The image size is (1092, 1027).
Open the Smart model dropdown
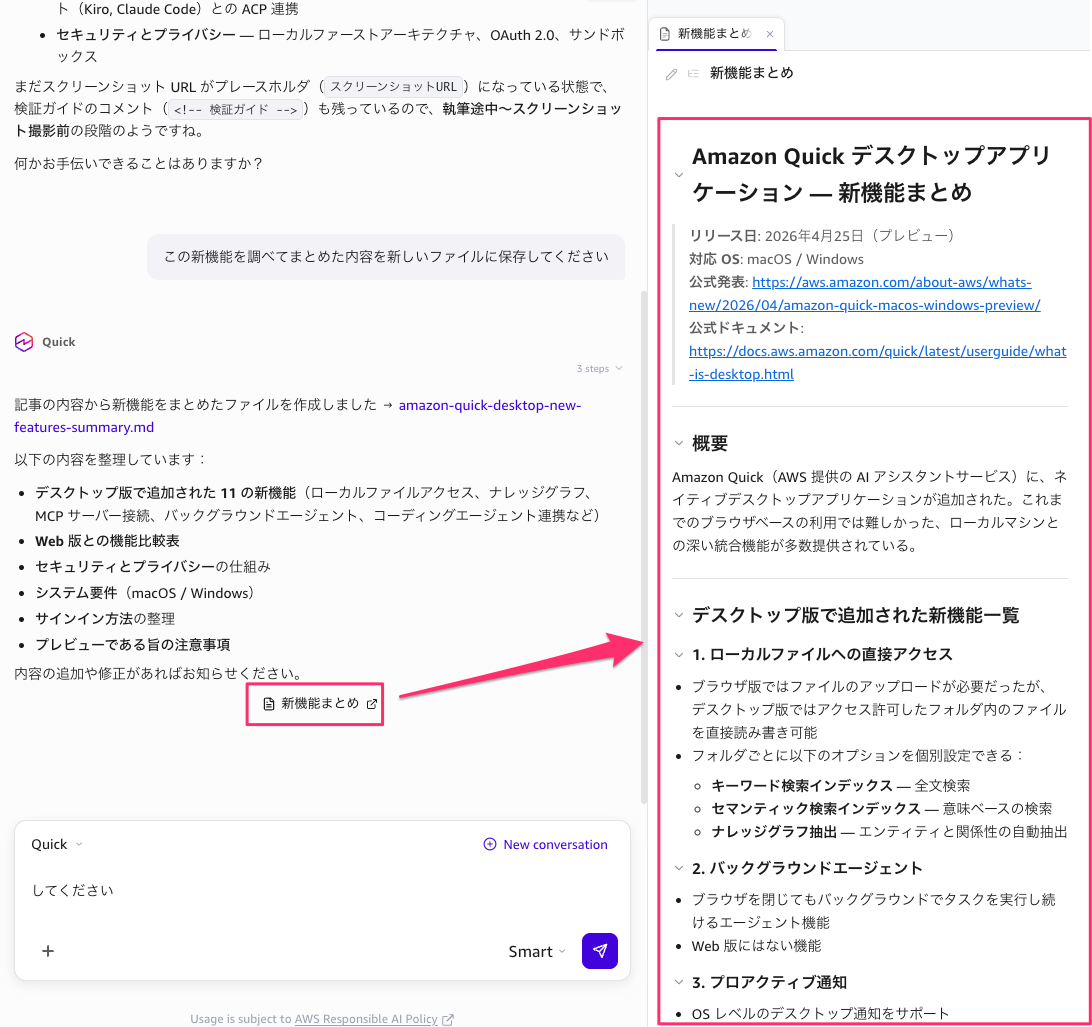tap(536, 952)
